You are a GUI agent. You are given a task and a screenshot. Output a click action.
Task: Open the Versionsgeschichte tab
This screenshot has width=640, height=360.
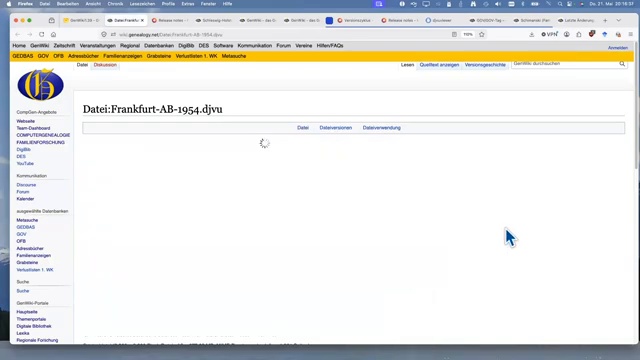485,65
